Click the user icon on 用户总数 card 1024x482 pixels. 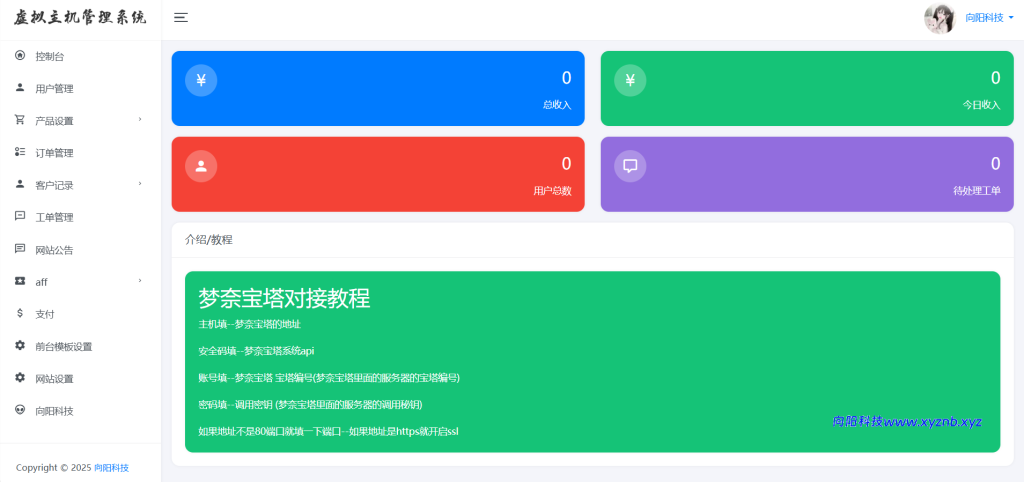[x=201, y=166]
